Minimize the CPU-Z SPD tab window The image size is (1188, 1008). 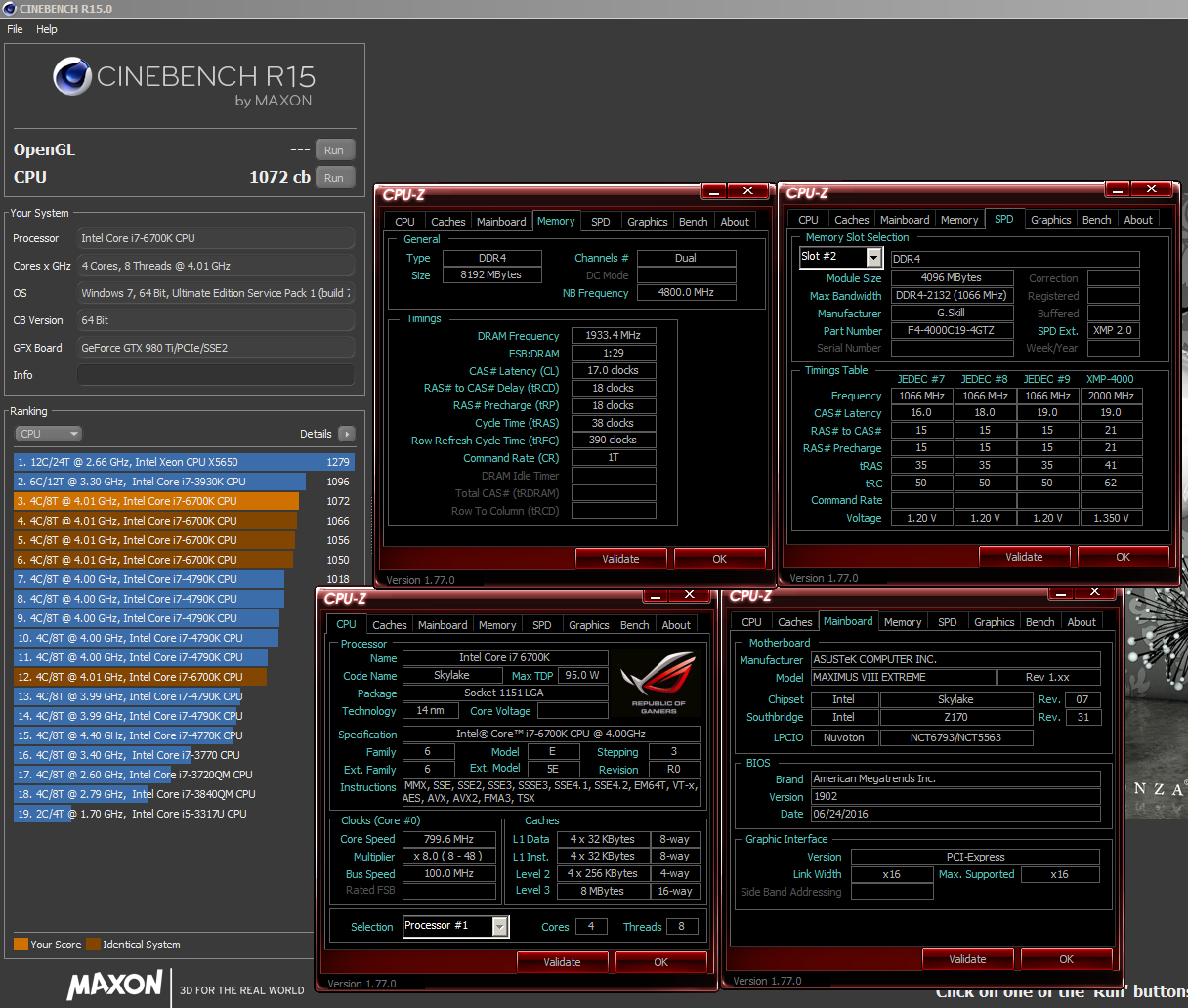tap(1117, 189)
